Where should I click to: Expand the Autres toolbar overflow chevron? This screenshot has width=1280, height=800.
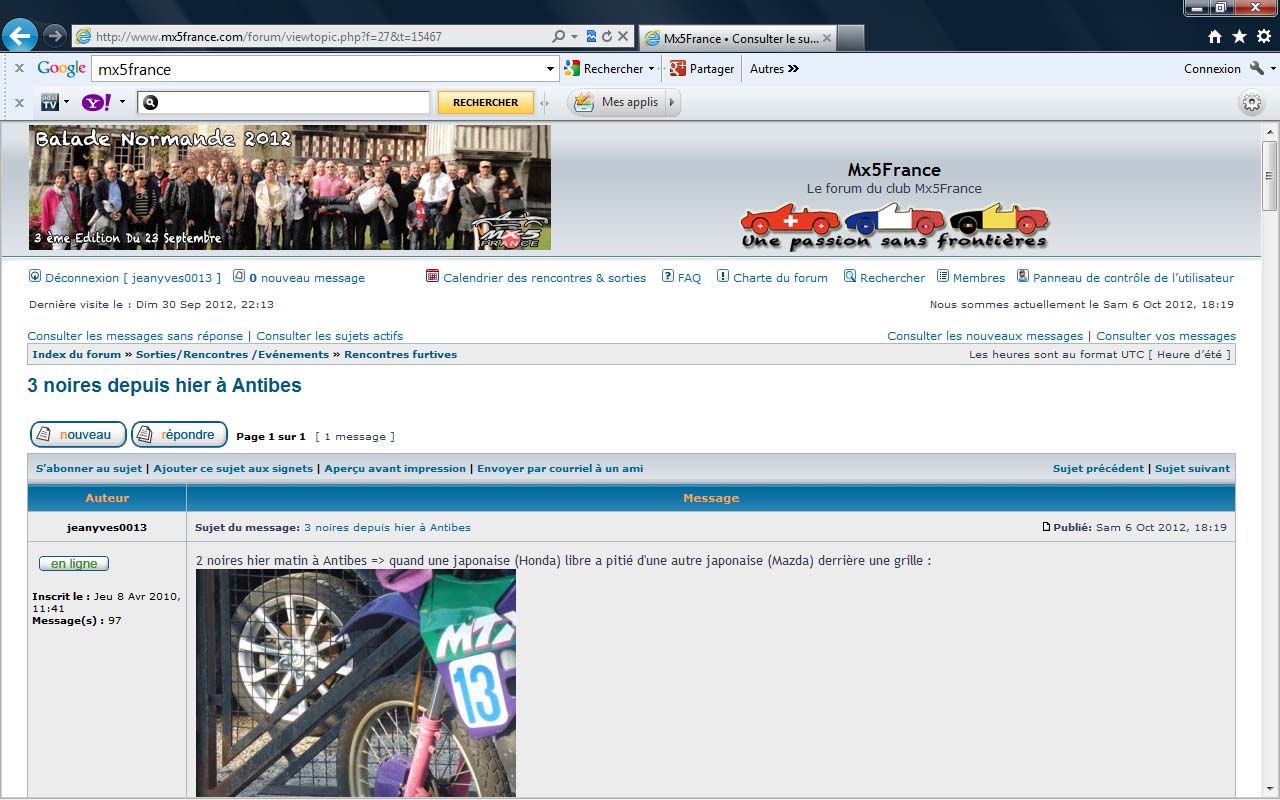coord(793,69)
